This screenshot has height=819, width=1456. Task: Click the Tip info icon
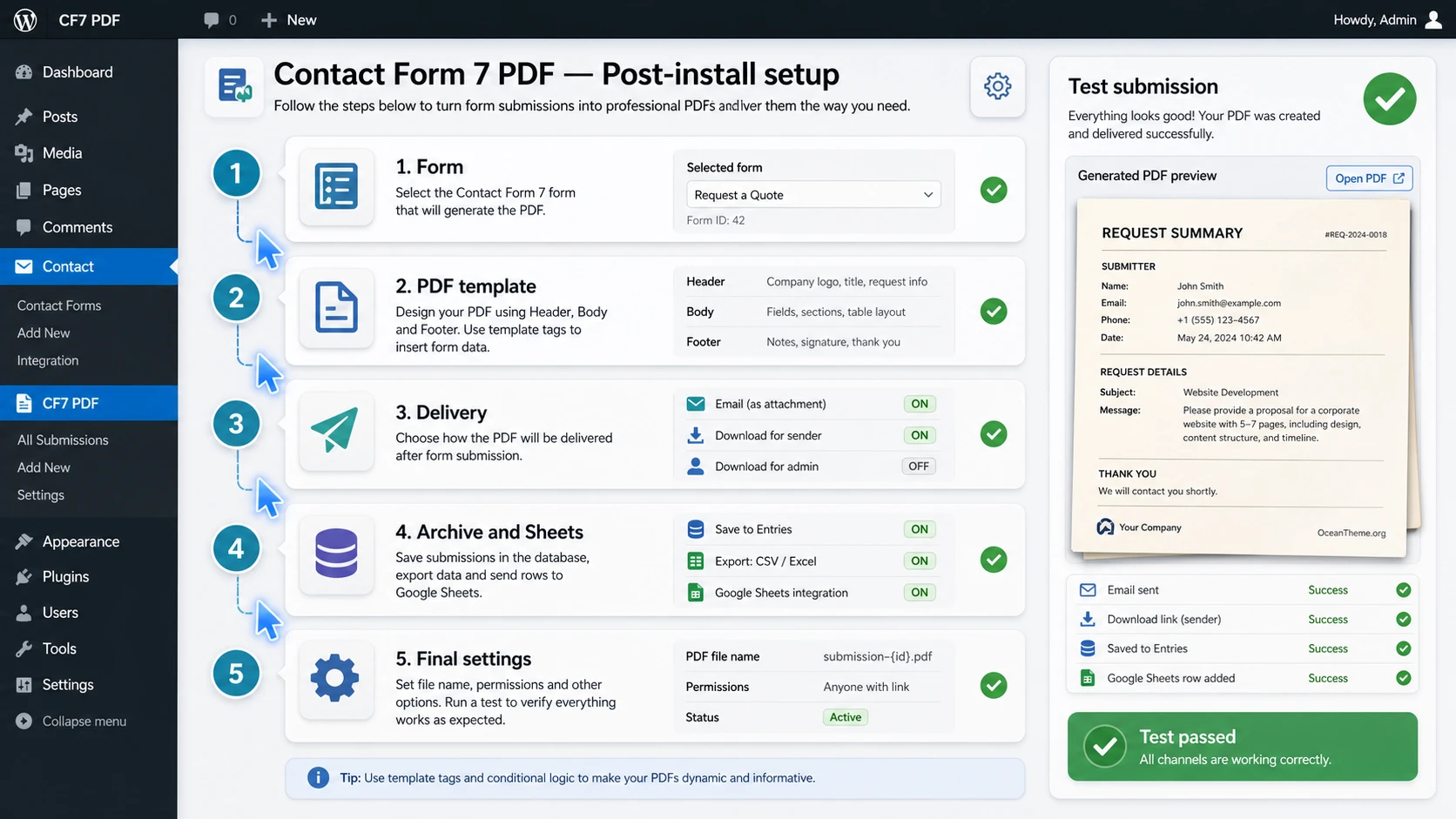pos(318,777)
